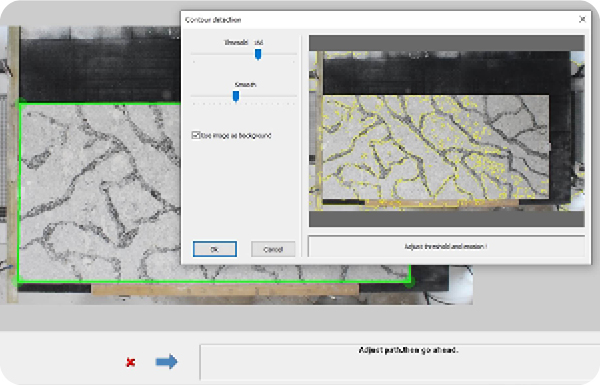
Task: Click Threshold slider track left of handle
Action: click(223, 54)
